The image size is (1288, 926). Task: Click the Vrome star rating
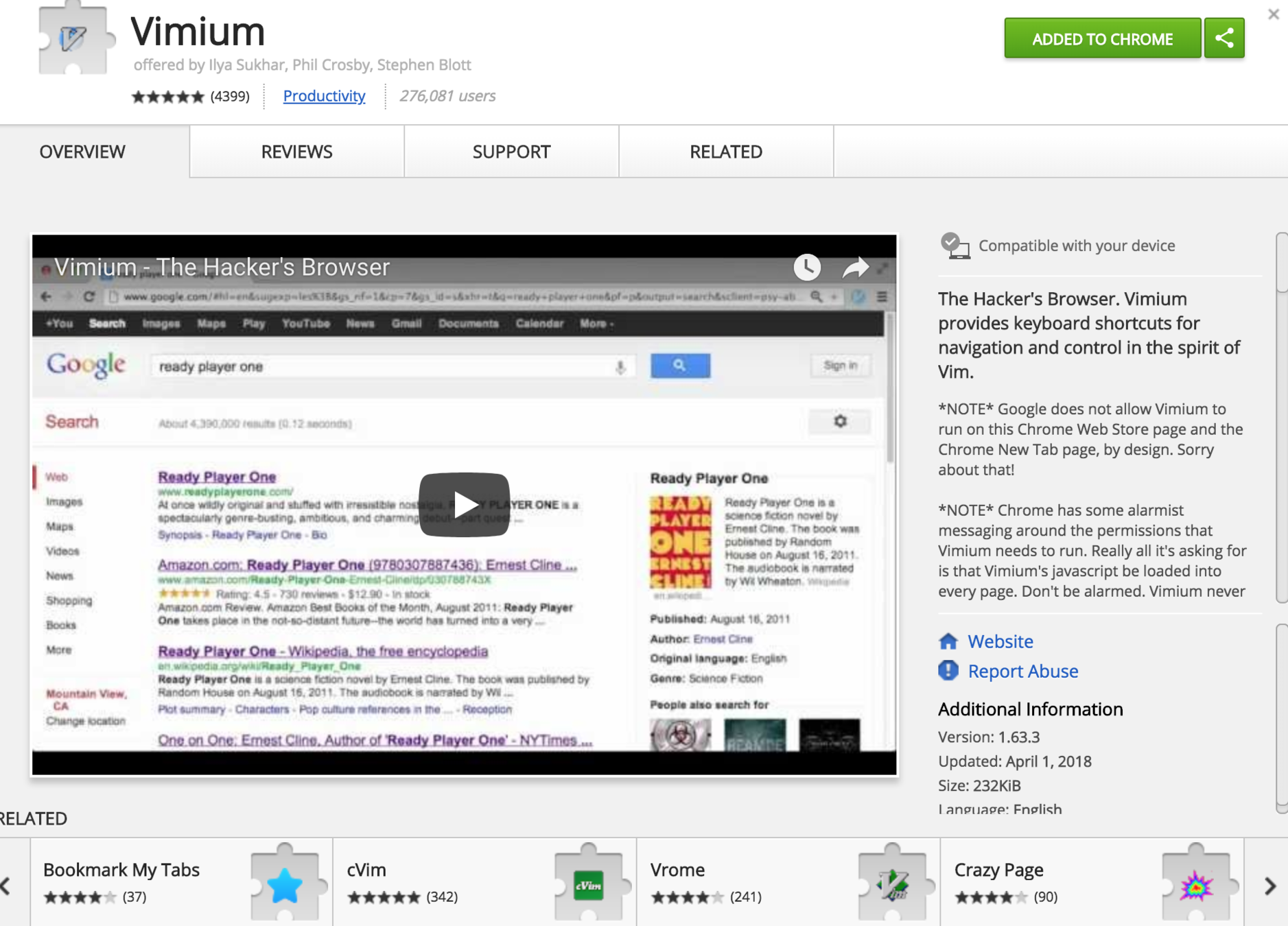687,897
